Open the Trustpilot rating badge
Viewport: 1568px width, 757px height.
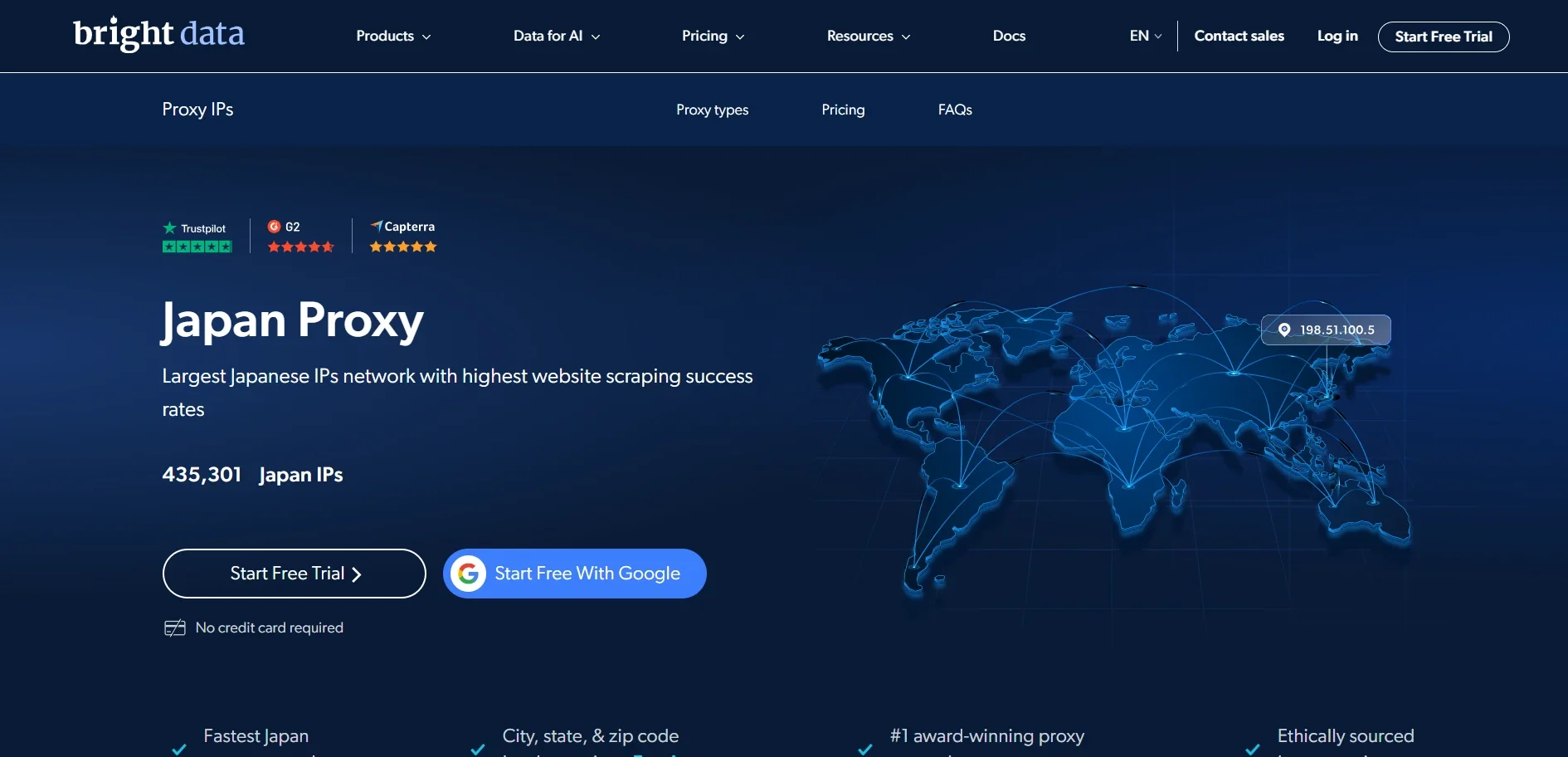197,237
